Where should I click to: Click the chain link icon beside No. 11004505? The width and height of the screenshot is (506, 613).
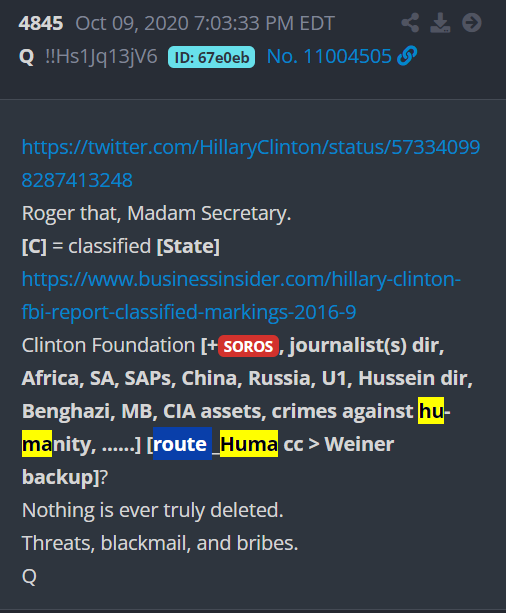coord(407,56)
